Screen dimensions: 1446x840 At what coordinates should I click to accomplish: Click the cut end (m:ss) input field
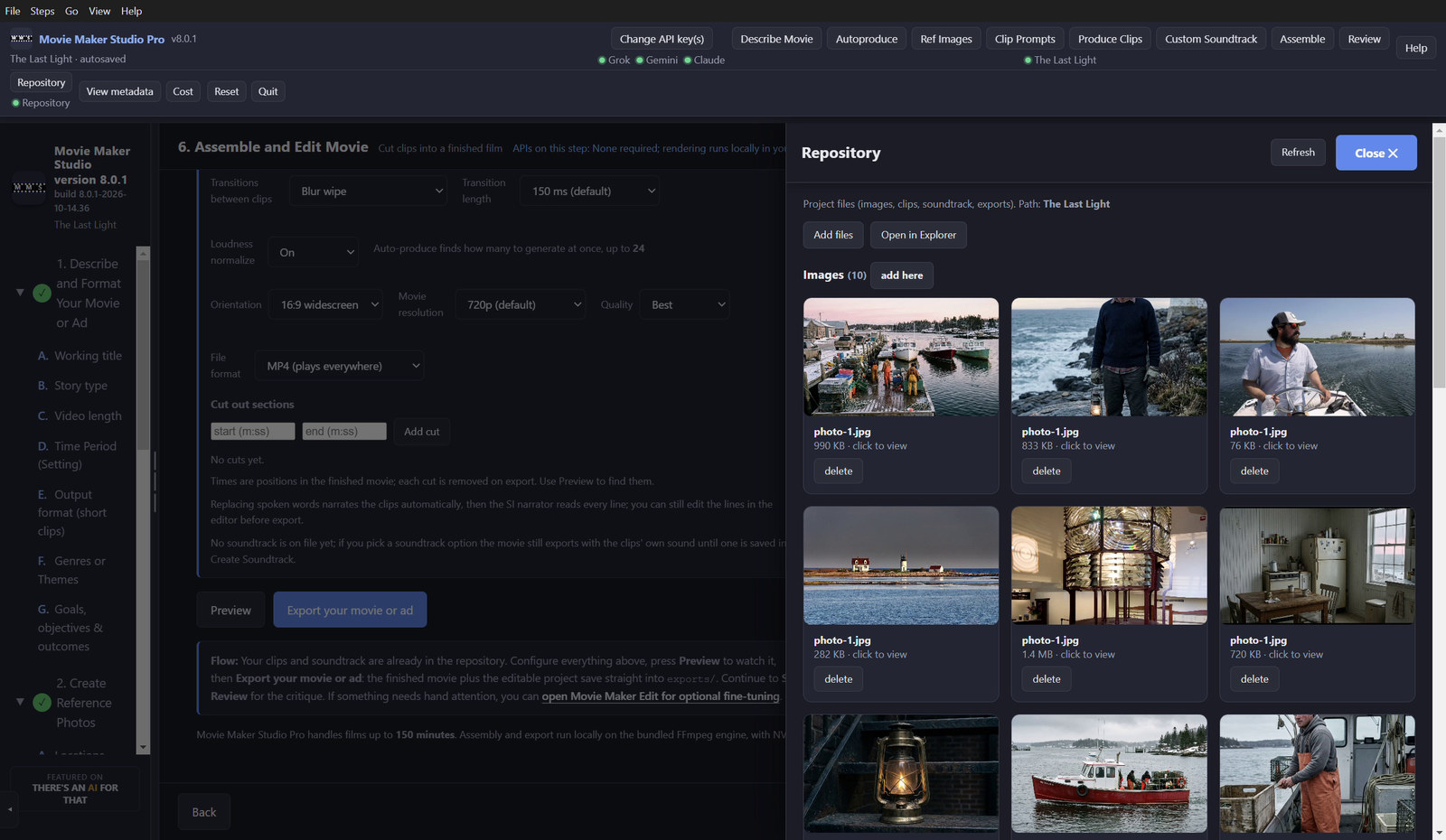tap(344, 432)
